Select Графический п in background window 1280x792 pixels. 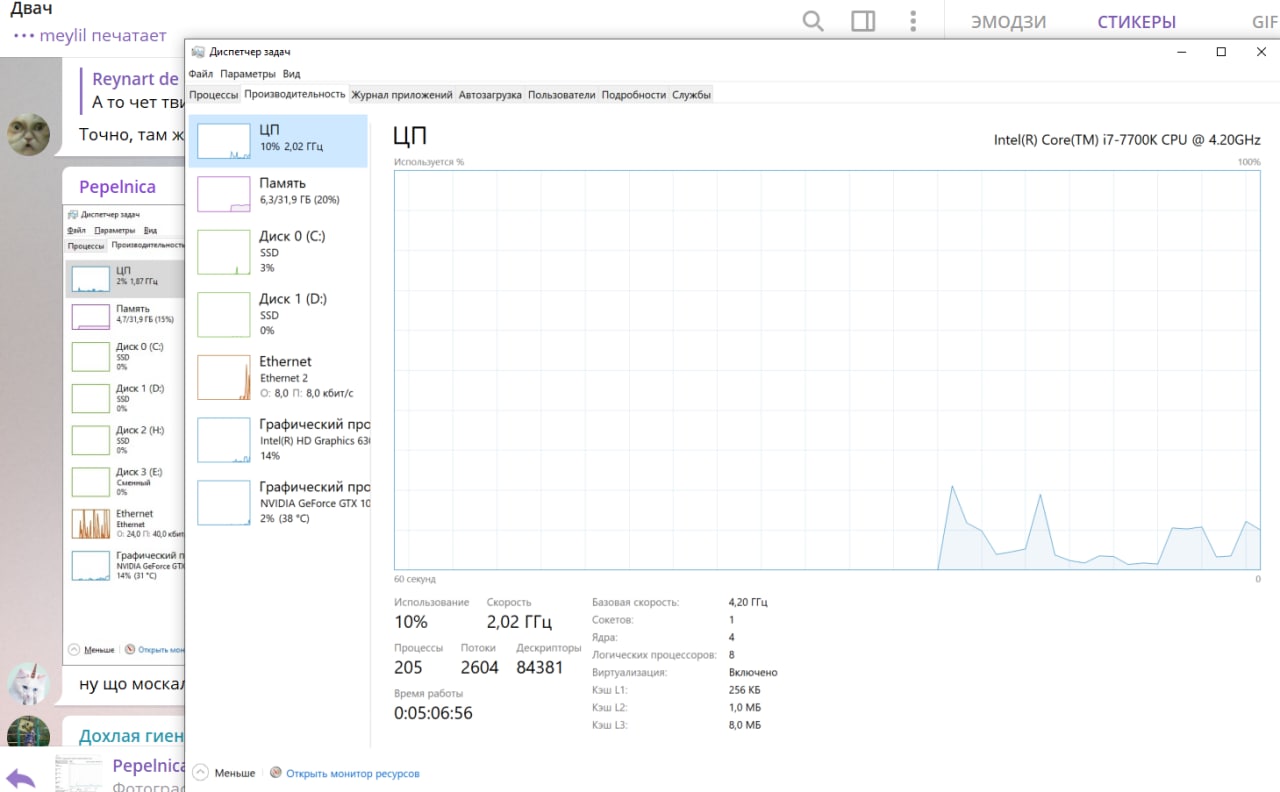coord(125,565)
